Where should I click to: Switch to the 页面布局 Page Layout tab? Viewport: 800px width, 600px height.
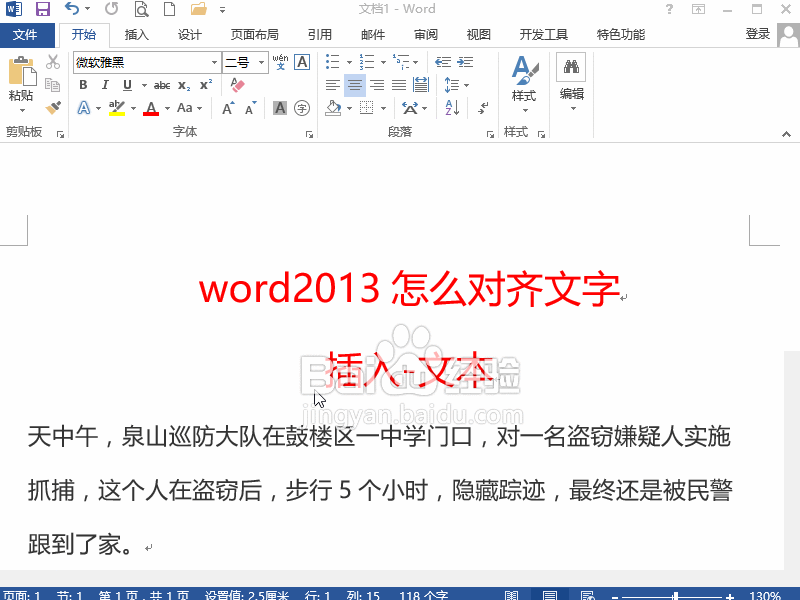pos(254,35)
